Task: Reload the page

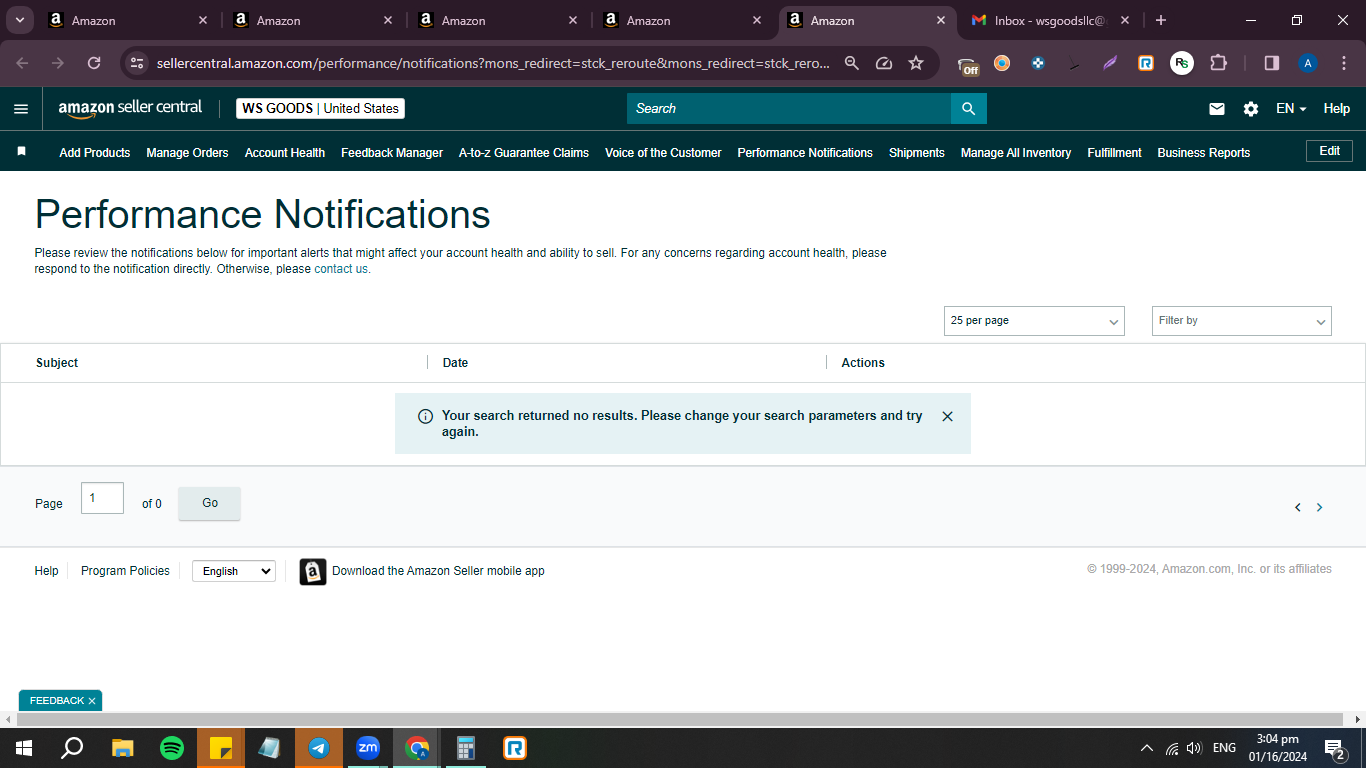Action: (x=94, y=63)
